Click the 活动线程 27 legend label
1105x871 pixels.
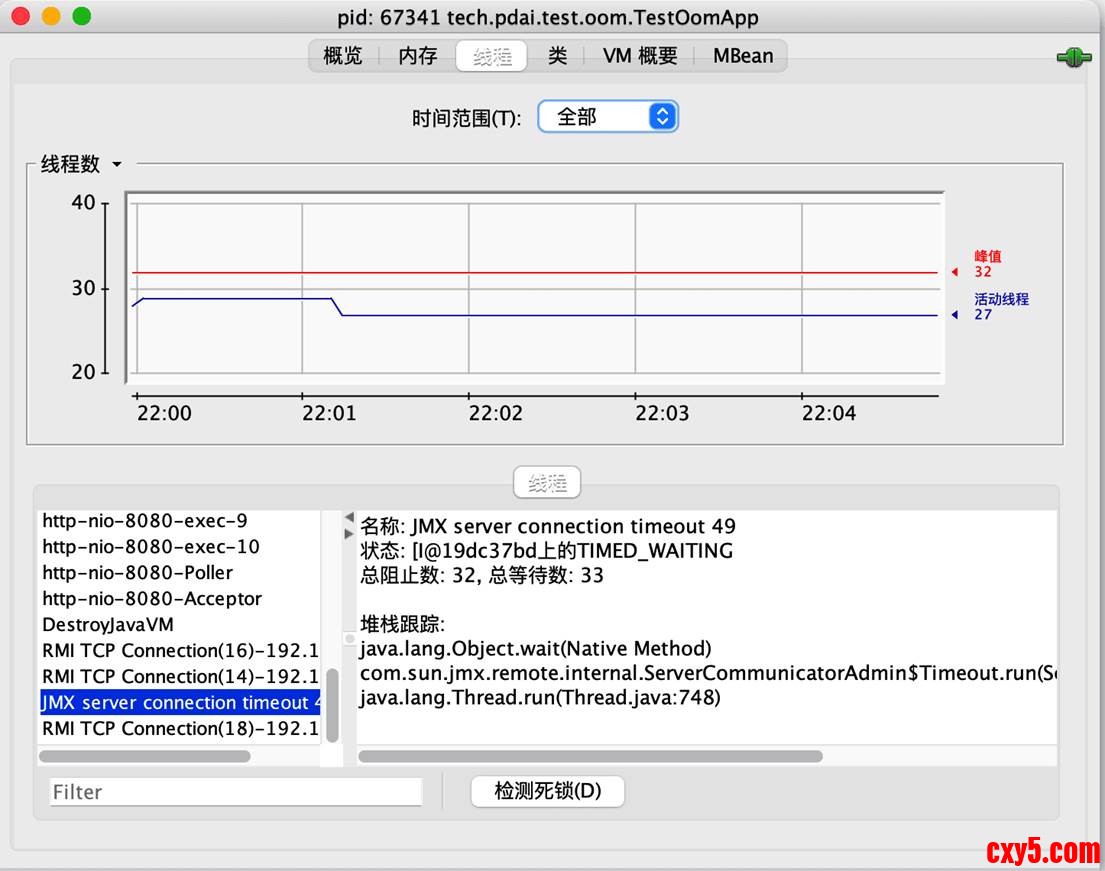pos(1001,307)
